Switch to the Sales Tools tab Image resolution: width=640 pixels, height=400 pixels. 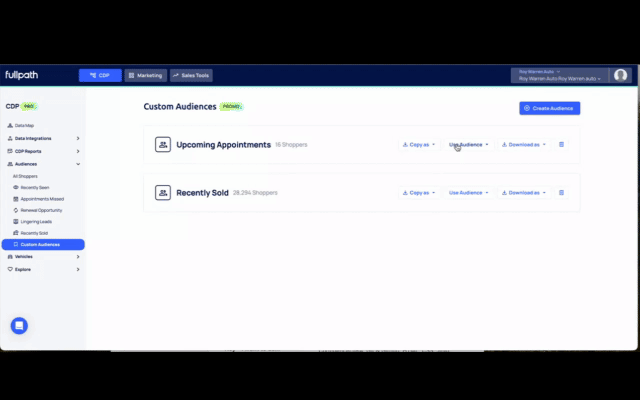(191, 75)
